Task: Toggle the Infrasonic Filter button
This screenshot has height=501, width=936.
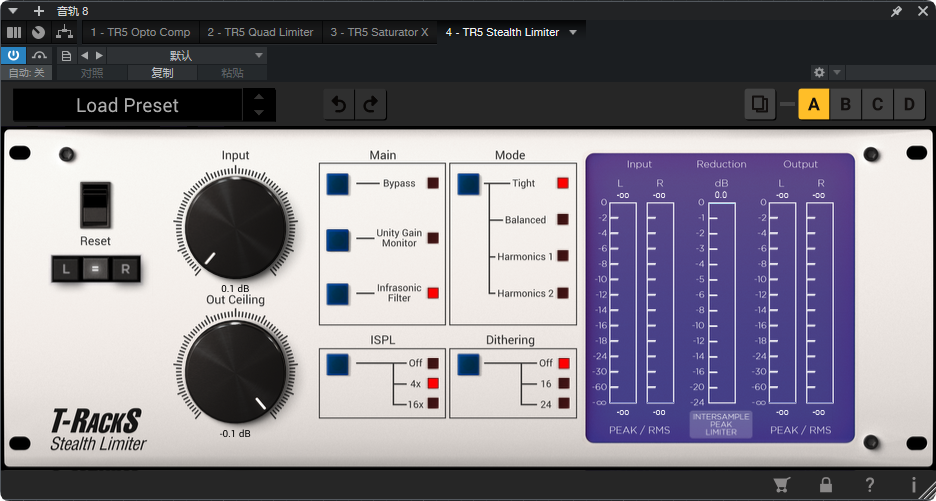Action: (x=337, y=294)
